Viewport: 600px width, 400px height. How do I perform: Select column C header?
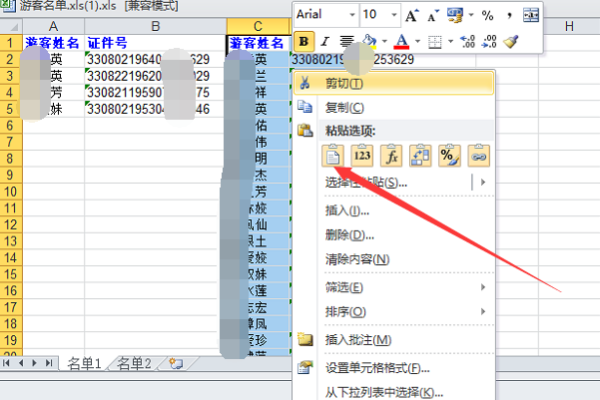pos(258,26)
